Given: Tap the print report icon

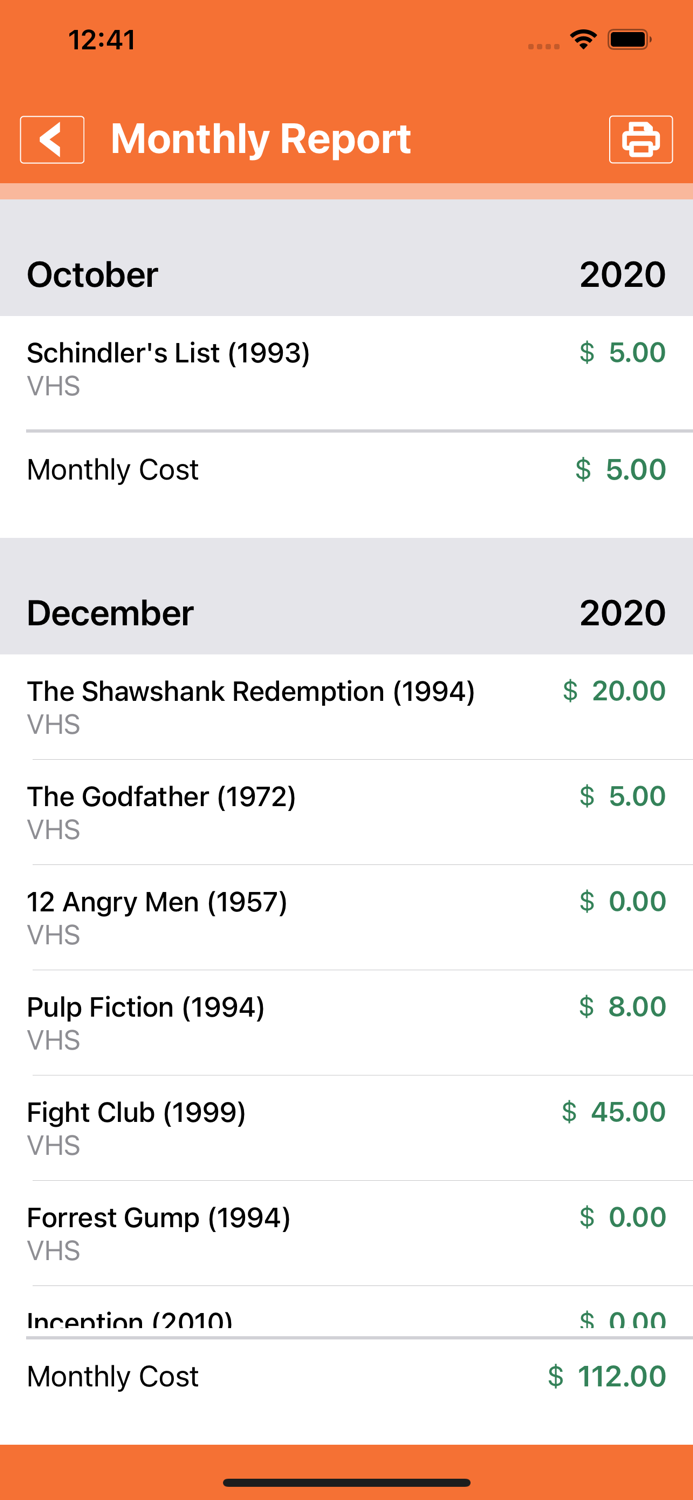Looking at the screenshot, I should pos(641,139).
